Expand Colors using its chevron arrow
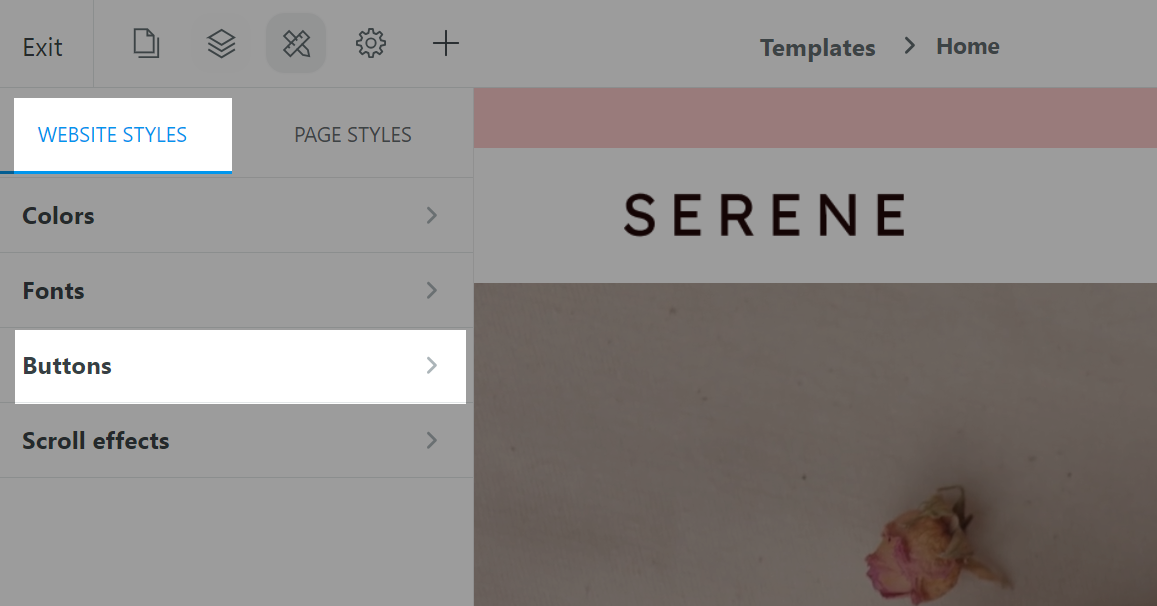Image resolution: width=1157 pixels, height=606 pixels. pos(432,216)
